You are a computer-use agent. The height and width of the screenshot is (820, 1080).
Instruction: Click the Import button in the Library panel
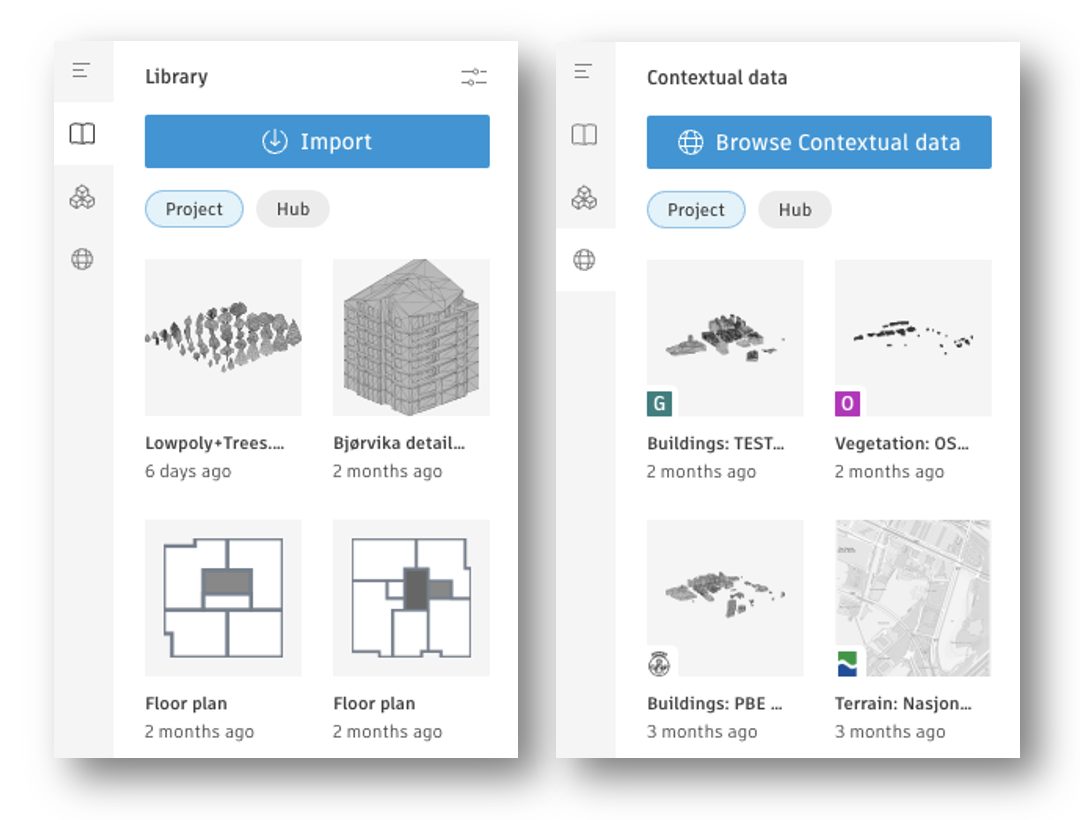click(x=316, y=141)
